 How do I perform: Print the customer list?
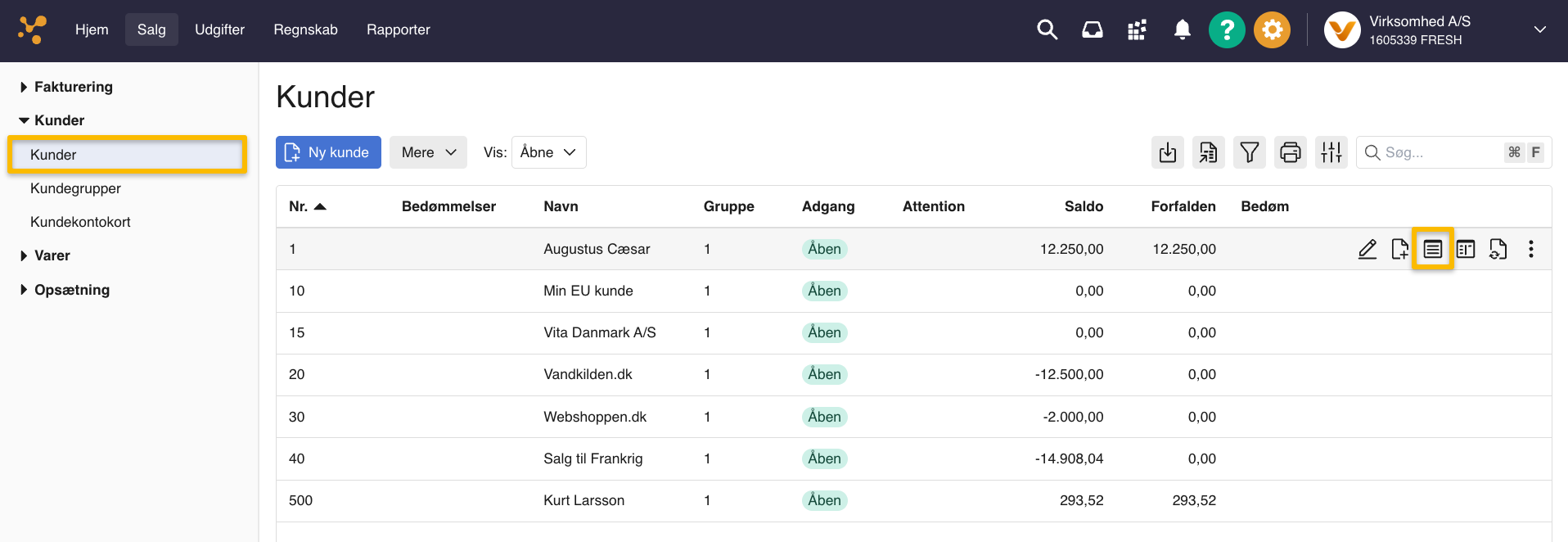(1290, 152)
